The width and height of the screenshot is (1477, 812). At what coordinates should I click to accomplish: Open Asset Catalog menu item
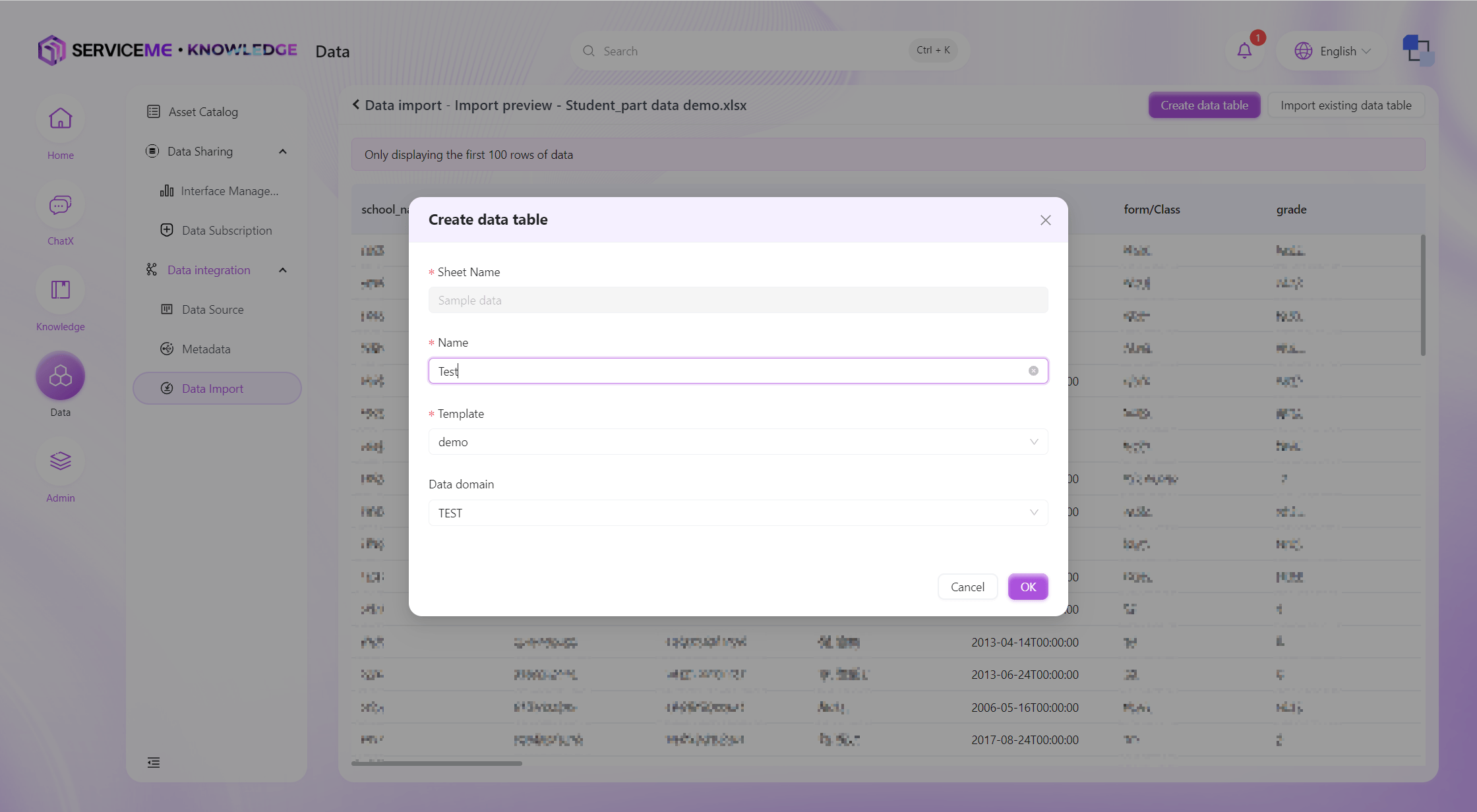[203, 112]
